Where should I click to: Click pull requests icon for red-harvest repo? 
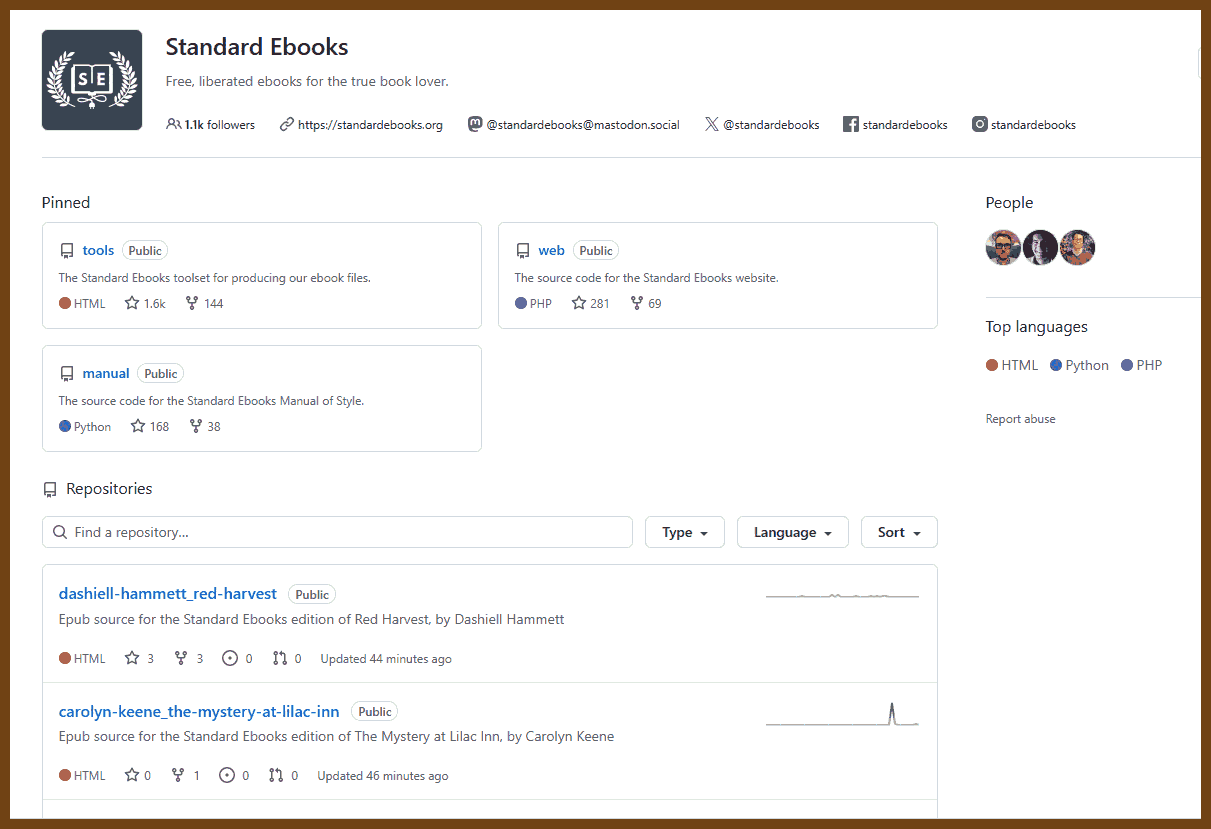coord(278,658)
